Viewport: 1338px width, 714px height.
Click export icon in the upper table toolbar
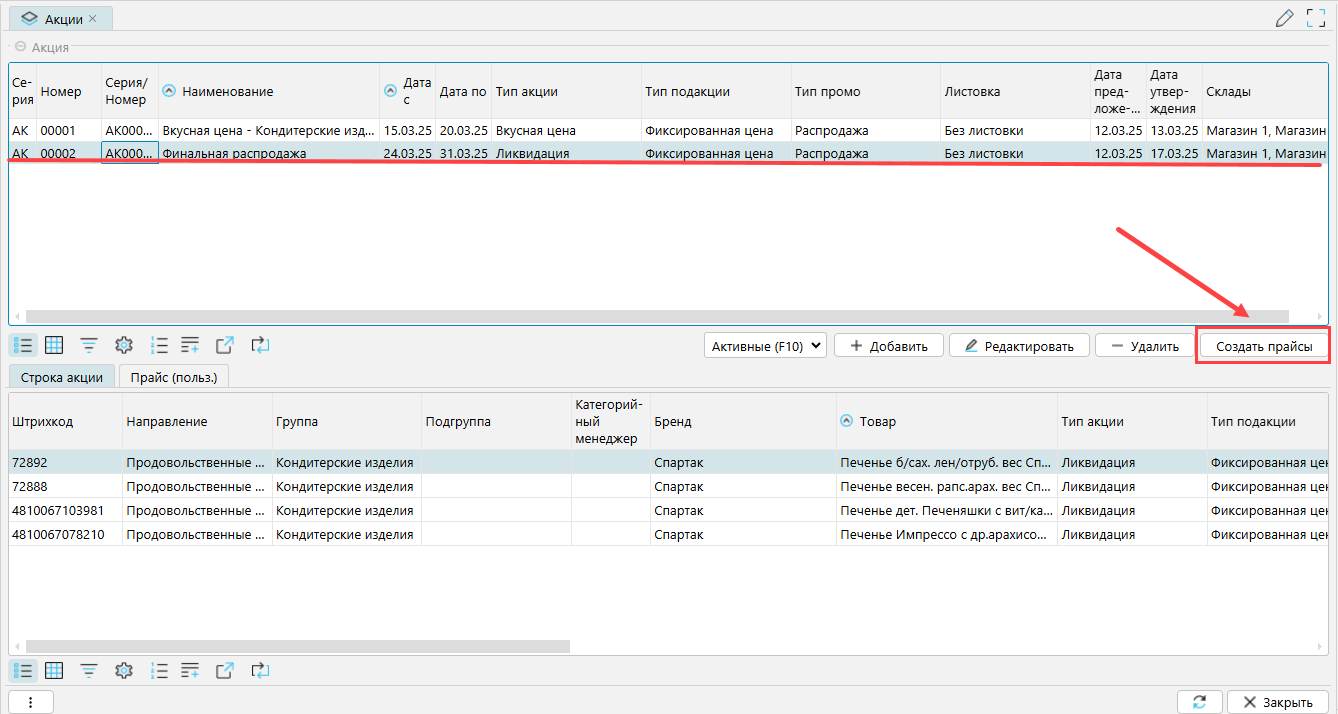coord(225,345)
